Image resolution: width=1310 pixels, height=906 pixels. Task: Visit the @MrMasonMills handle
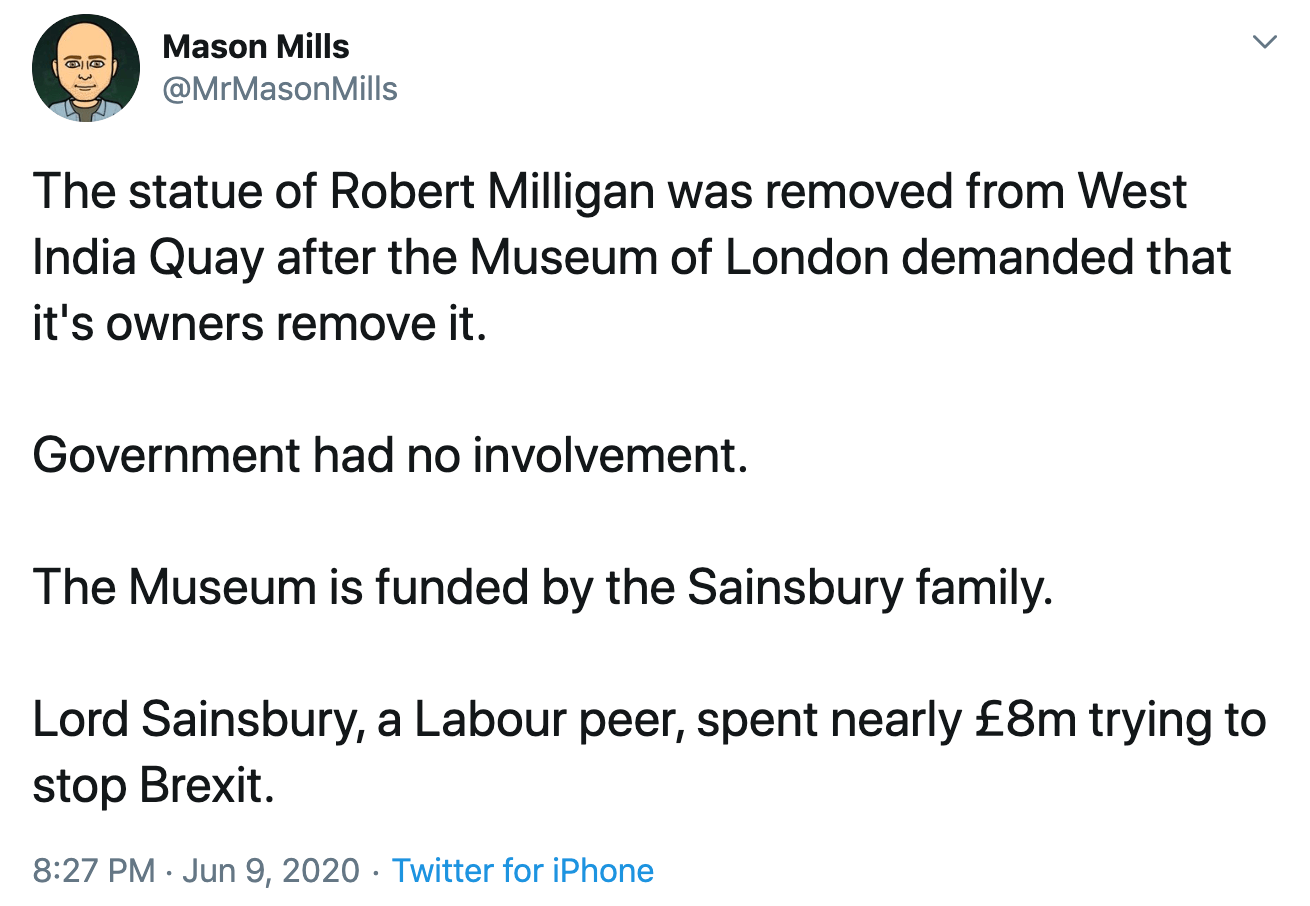click(280, 89)
